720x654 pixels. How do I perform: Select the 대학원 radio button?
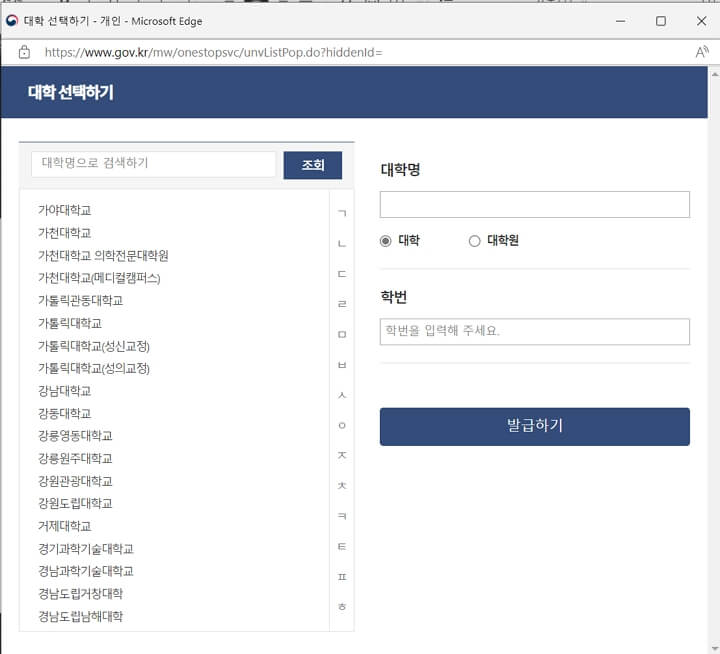click(x=474, y=241)
